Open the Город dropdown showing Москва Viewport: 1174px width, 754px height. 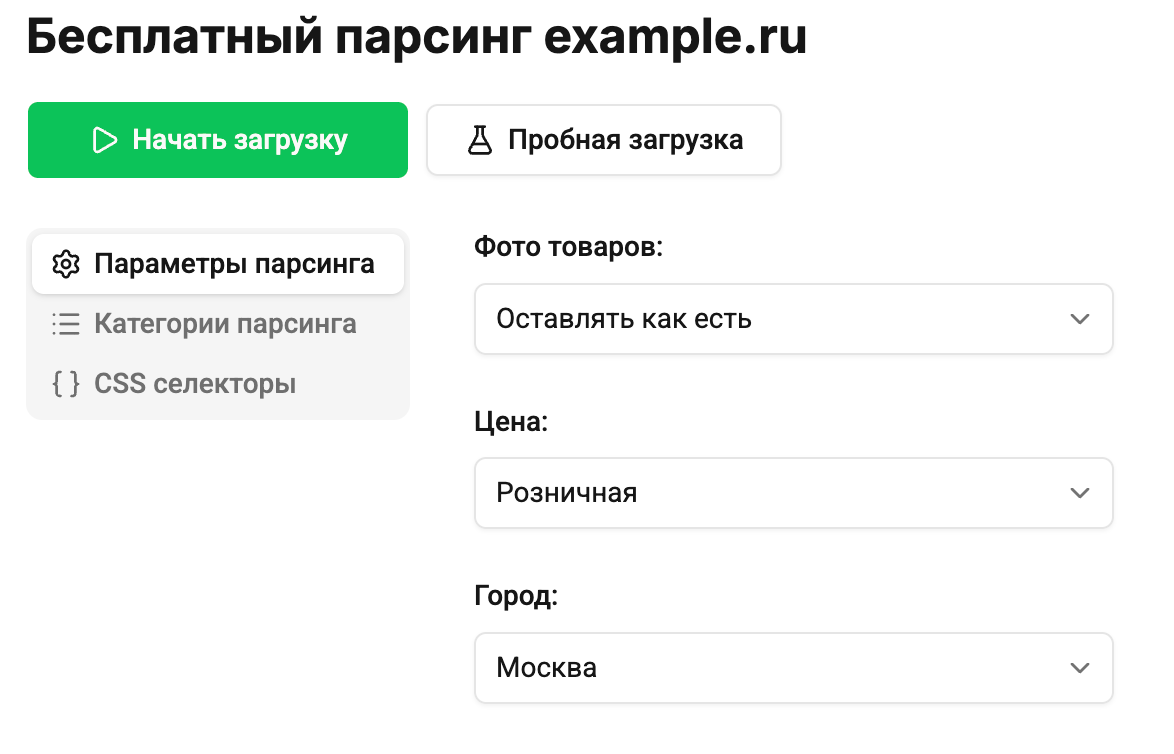click(x=794, y=668)
